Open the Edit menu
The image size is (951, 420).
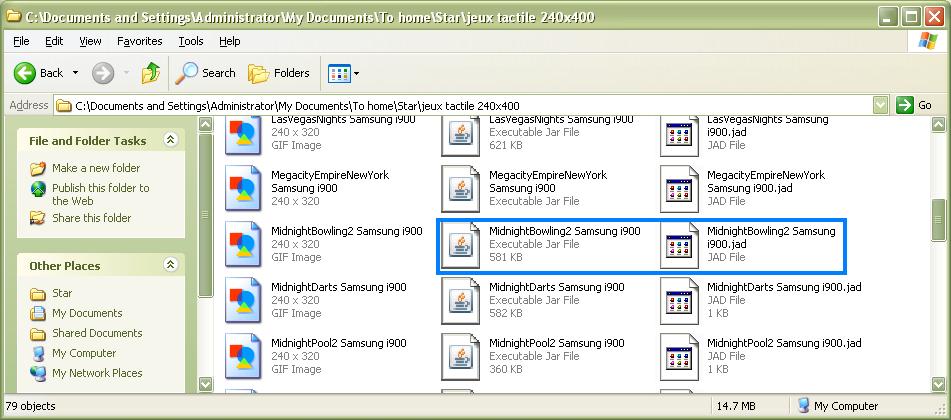(54, 41)
